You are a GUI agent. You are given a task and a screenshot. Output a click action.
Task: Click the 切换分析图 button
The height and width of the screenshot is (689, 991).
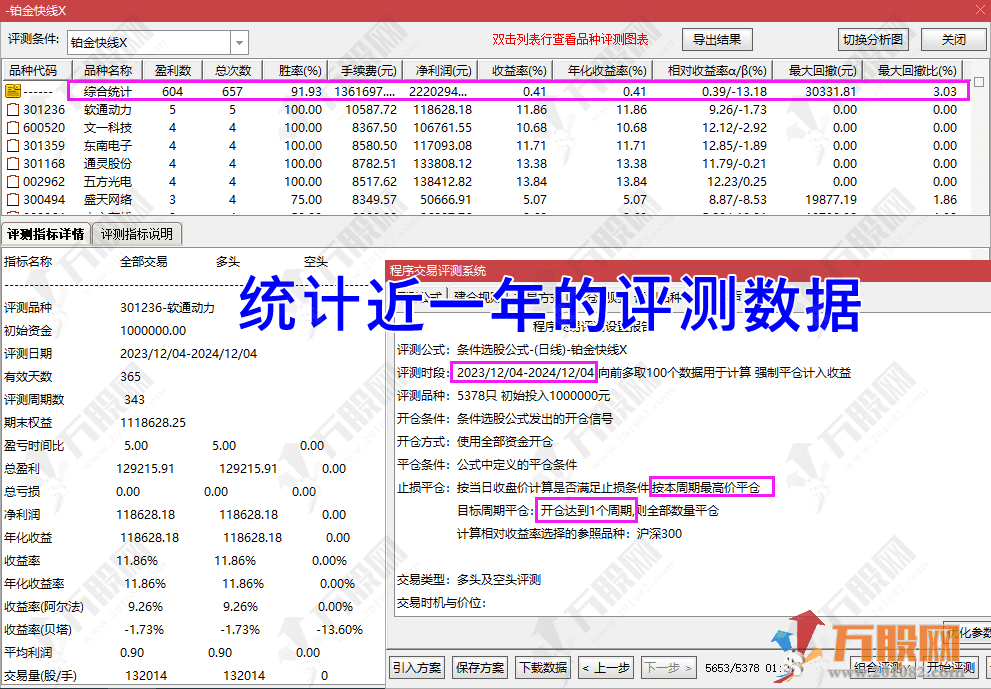873,39
